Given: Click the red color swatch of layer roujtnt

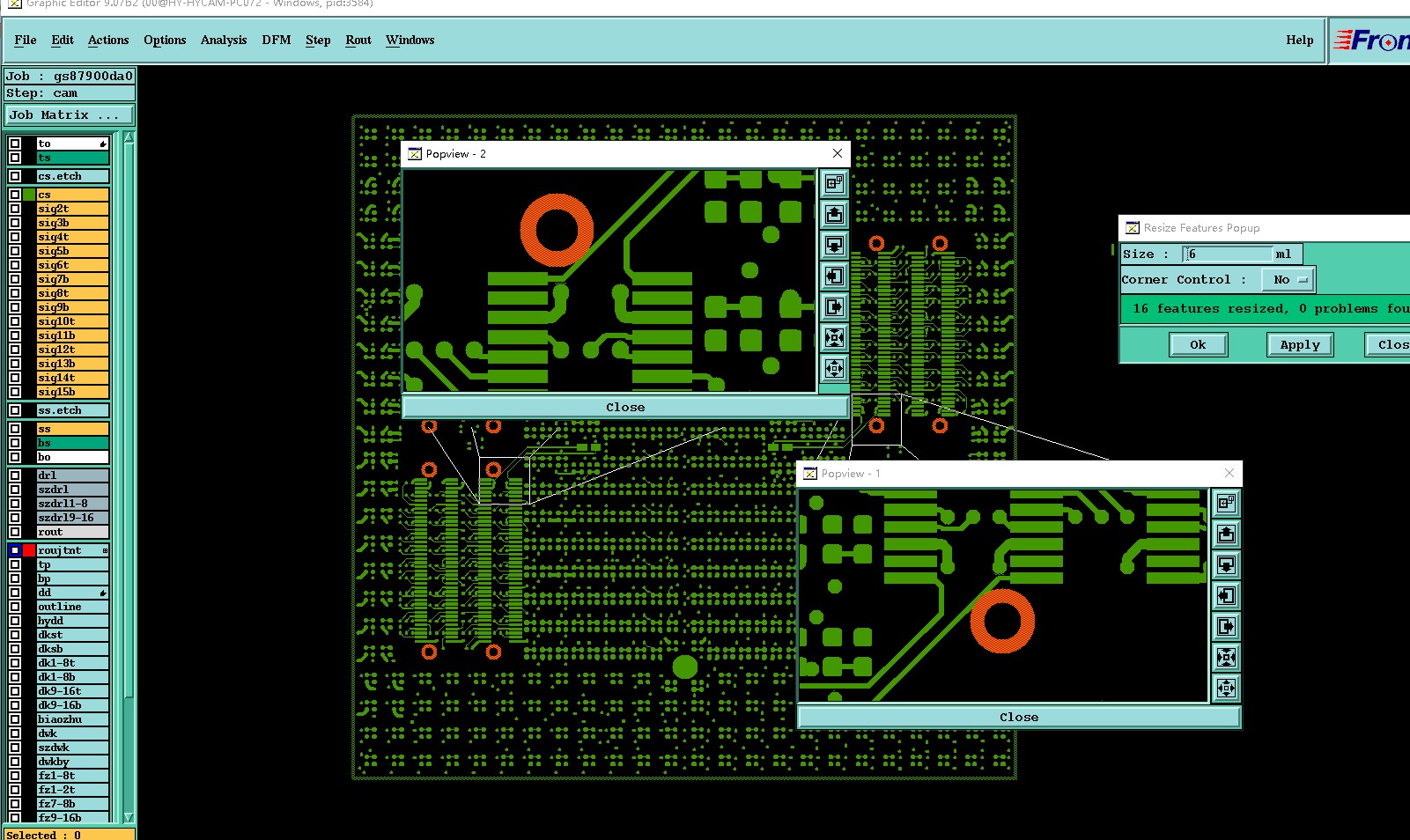Looking at the screenshot, I should pyautogui.click(x=29, y=550).
